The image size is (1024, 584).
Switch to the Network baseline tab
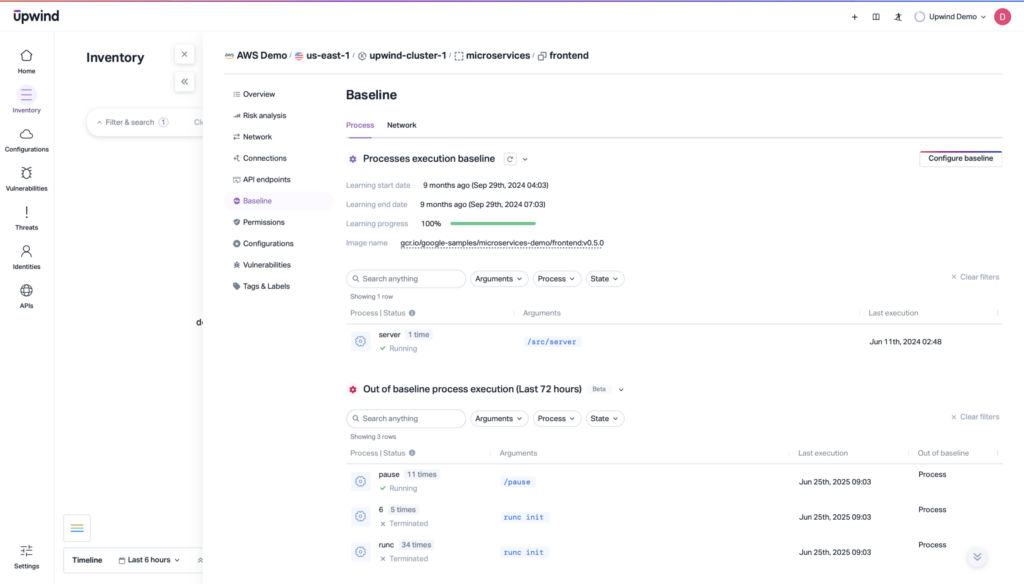[x=402, y=125]
